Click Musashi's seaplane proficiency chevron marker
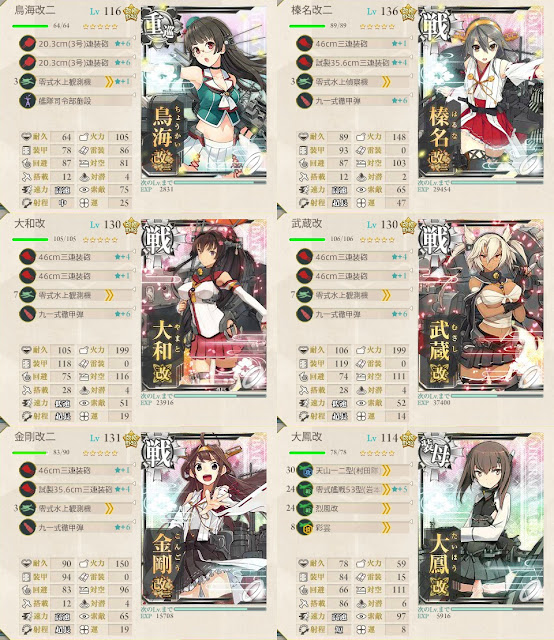This screenshot has width=554, height=640. [x=385, y=295]
